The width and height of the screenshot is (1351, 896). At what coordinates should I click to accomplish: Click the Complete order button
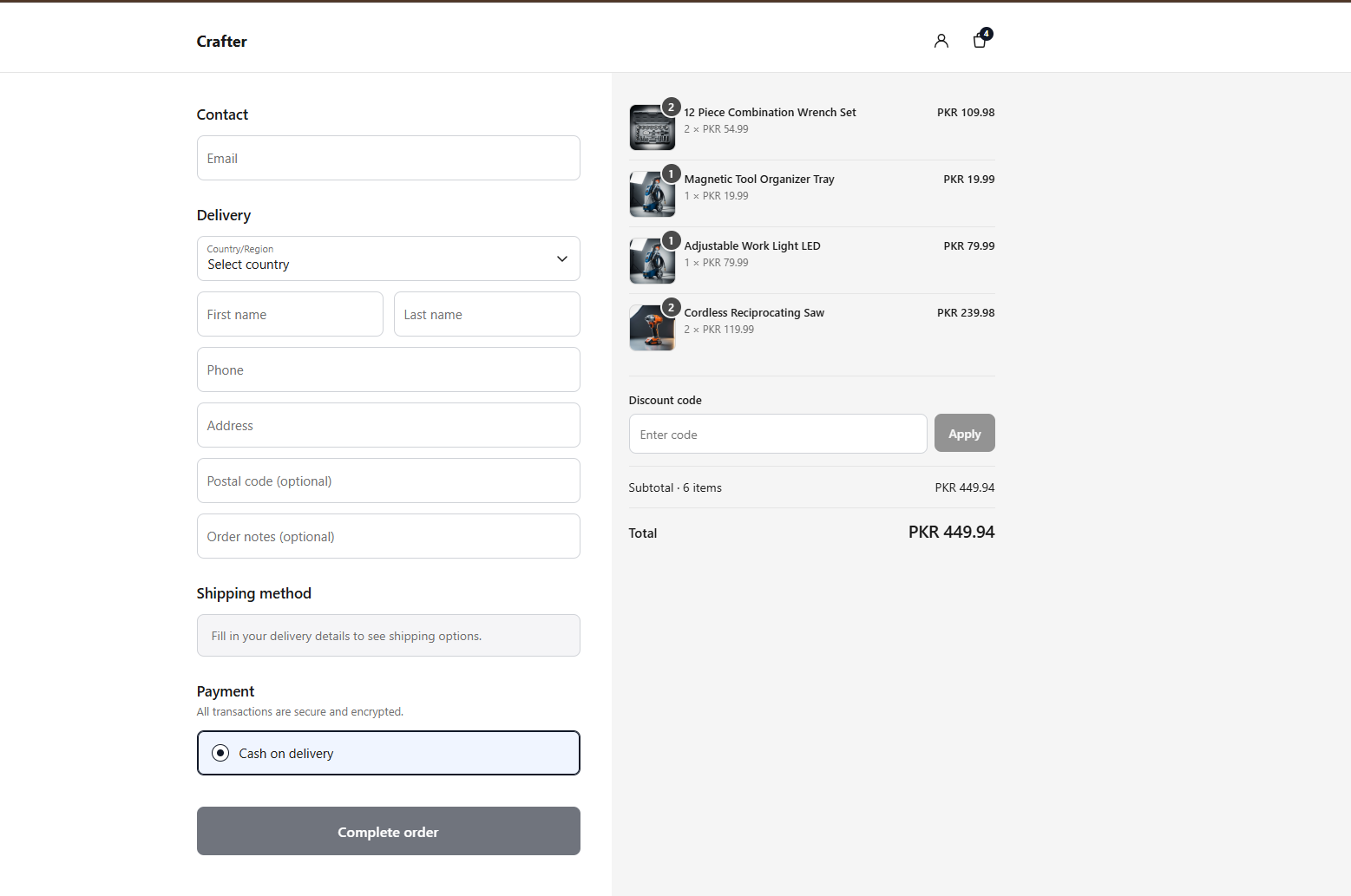388,831
